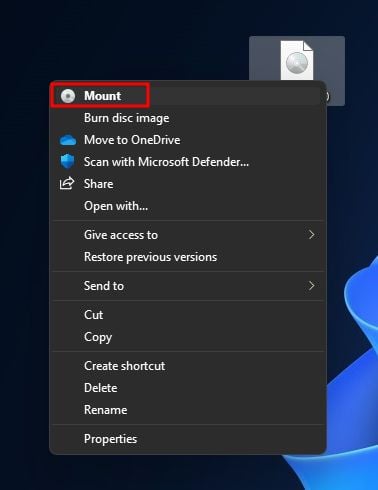Choose Delete from the context menu

[188, 388]
